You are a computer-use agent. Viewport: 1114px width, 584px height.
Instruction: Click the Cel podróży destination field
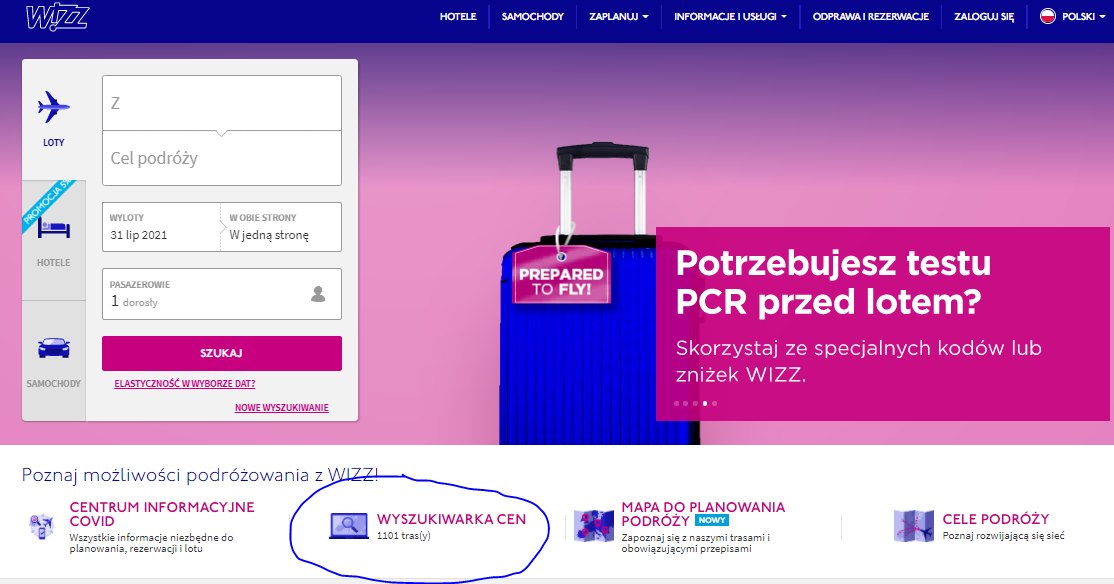tap(222, 158)
